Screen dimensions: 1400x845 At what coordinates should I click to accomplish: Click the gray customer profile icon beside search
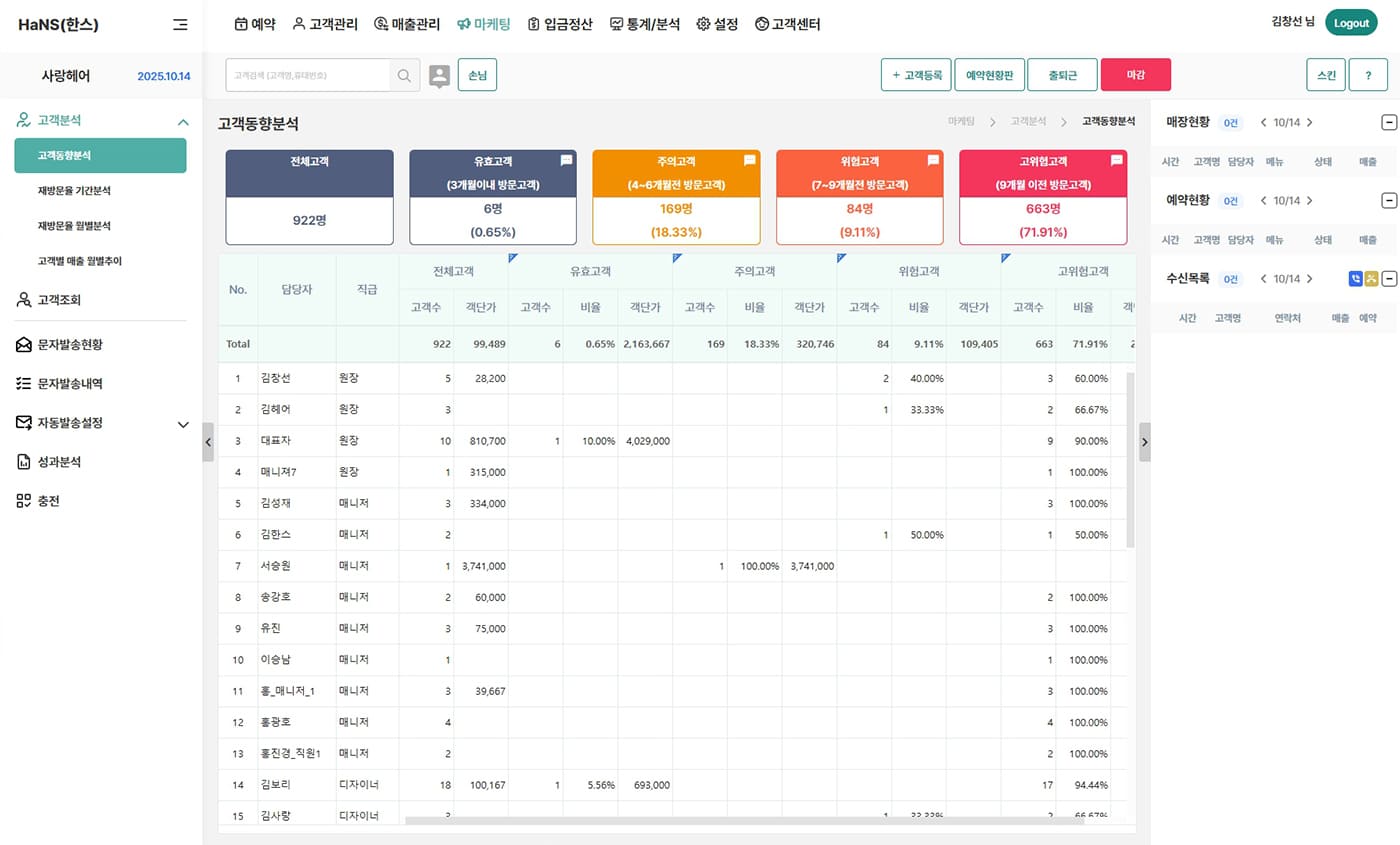439,75
